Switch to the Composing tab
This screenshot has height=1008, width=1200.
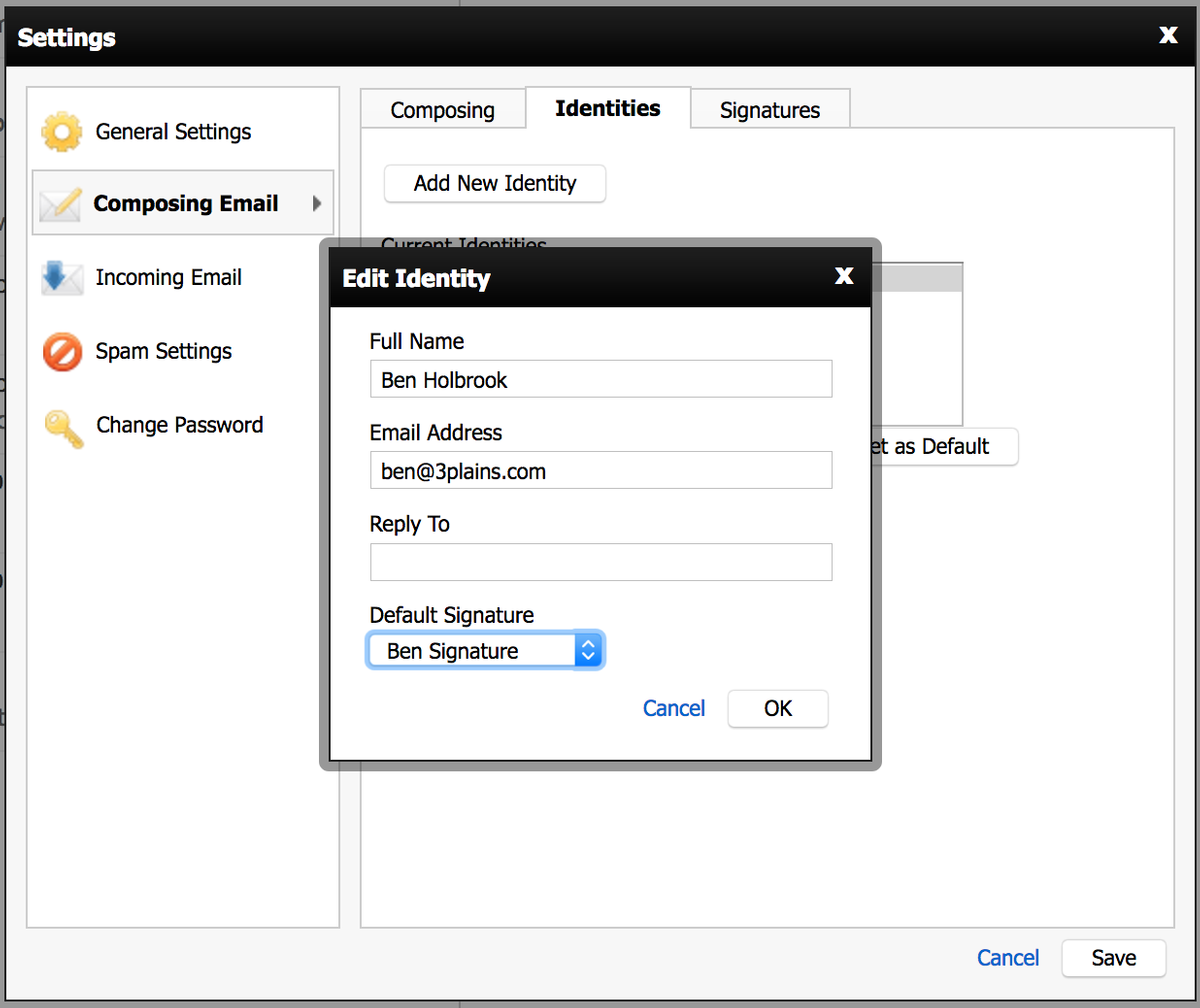443,110
